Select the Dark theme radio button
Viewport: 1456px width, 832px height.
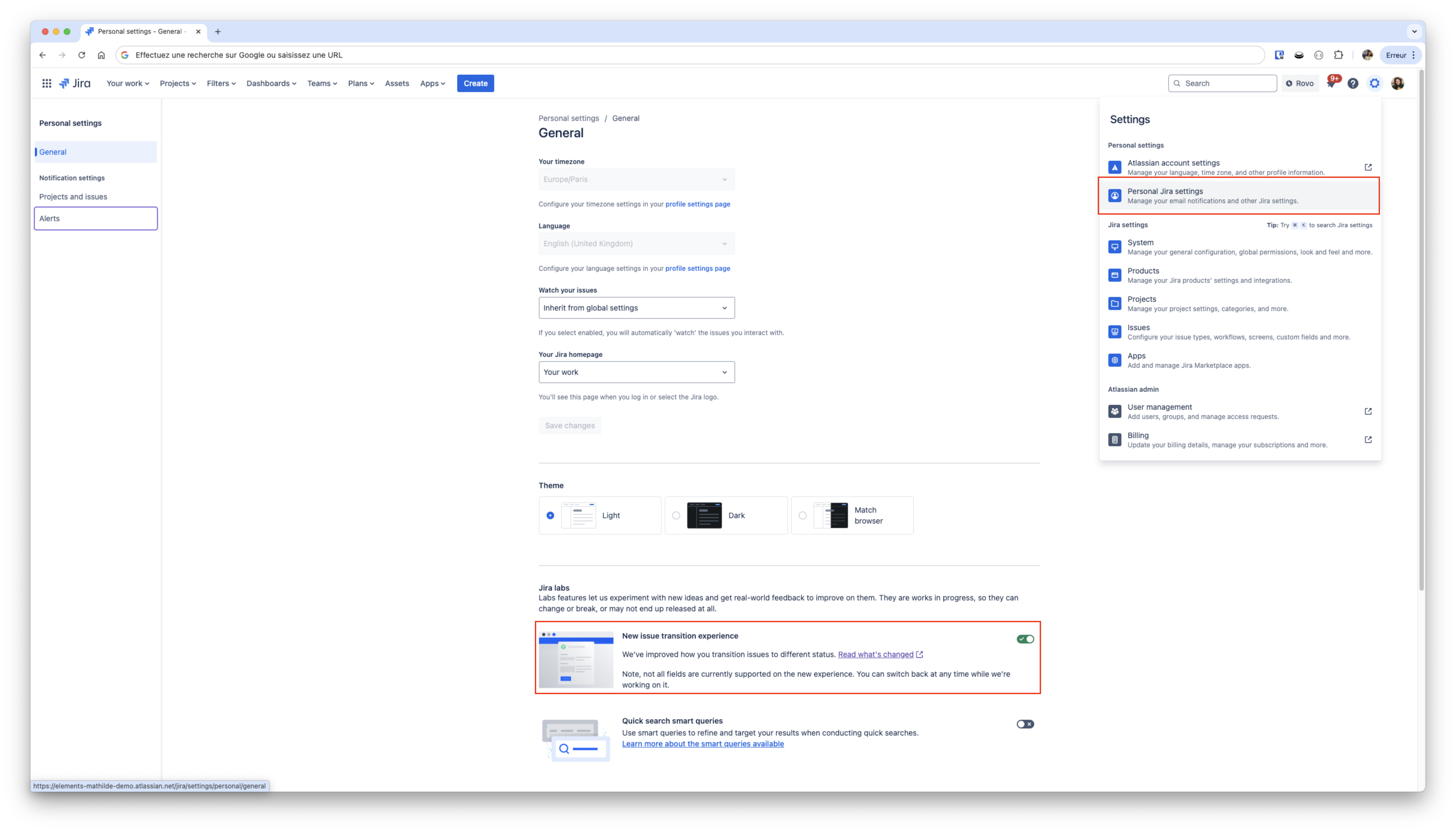click(676, 515)
